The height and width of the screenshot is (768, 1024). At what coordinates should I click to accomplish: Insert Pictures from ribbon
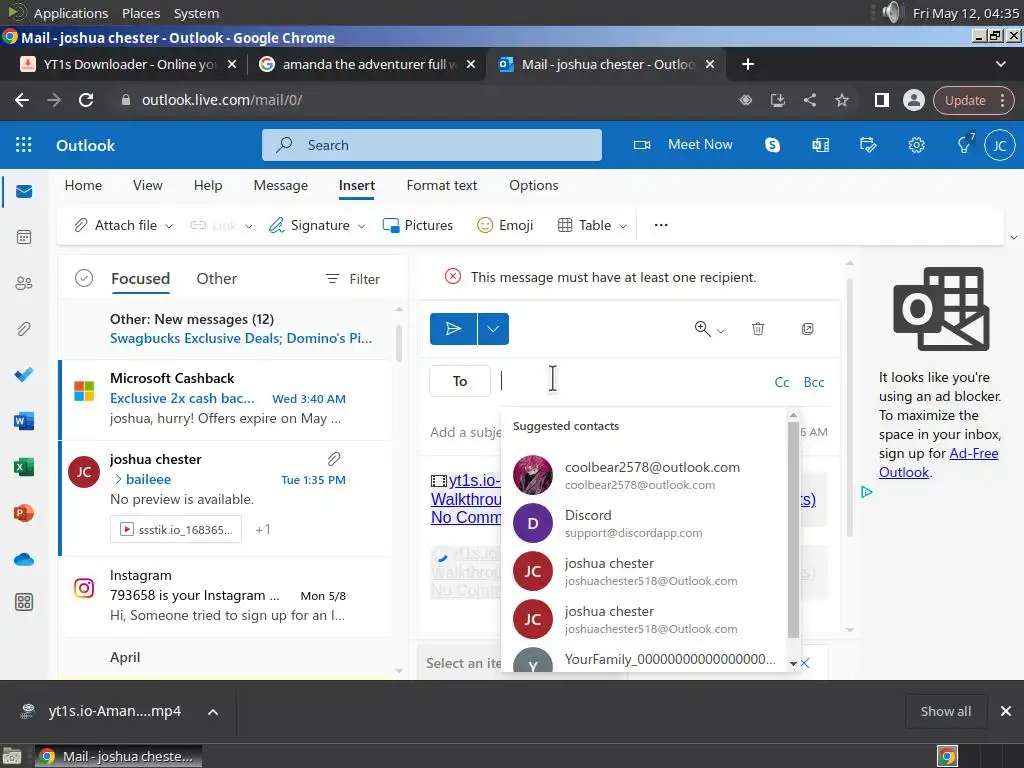pos(418,225)
